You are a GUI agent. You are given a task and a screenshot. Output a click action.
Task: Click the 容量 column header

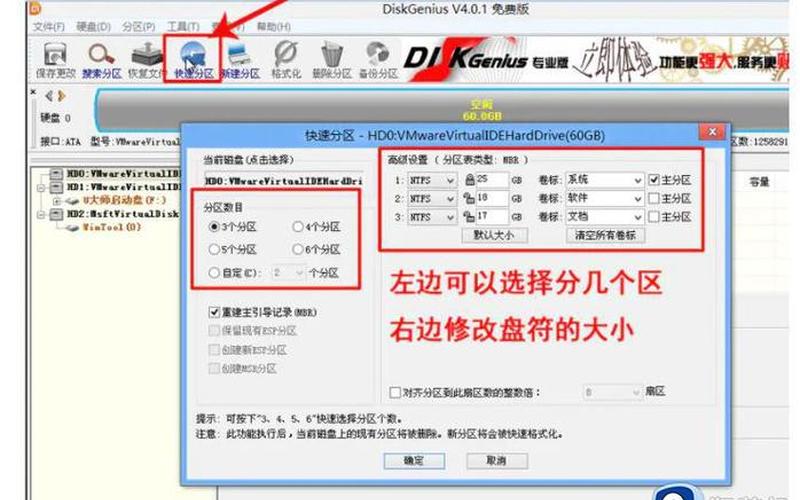pos(759,182)
